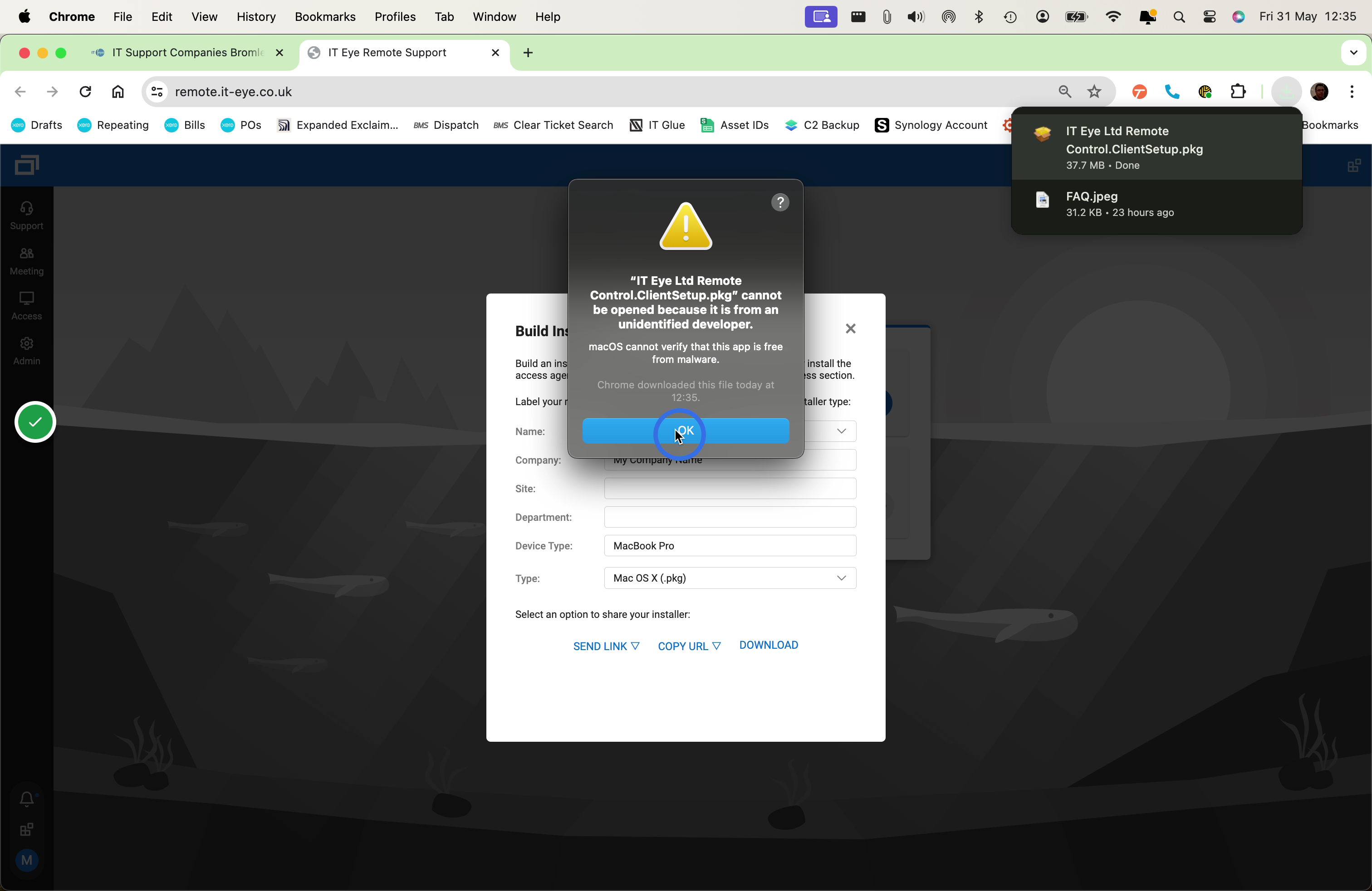Click OK in the unidentified developer alert

pos(686,431)
